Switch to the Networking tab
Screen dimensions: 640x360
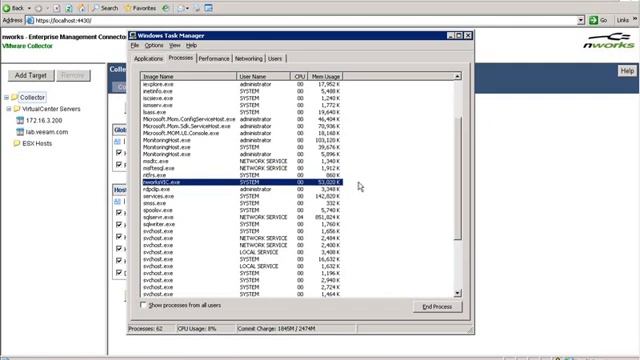click(x=249, y=59)
